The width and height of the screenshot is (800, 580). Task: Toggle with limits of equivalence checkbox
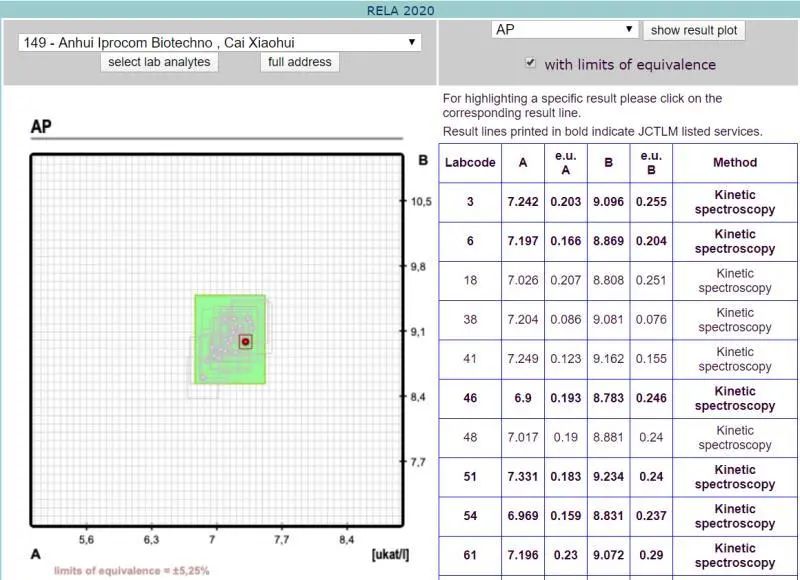tap(530, 63)
